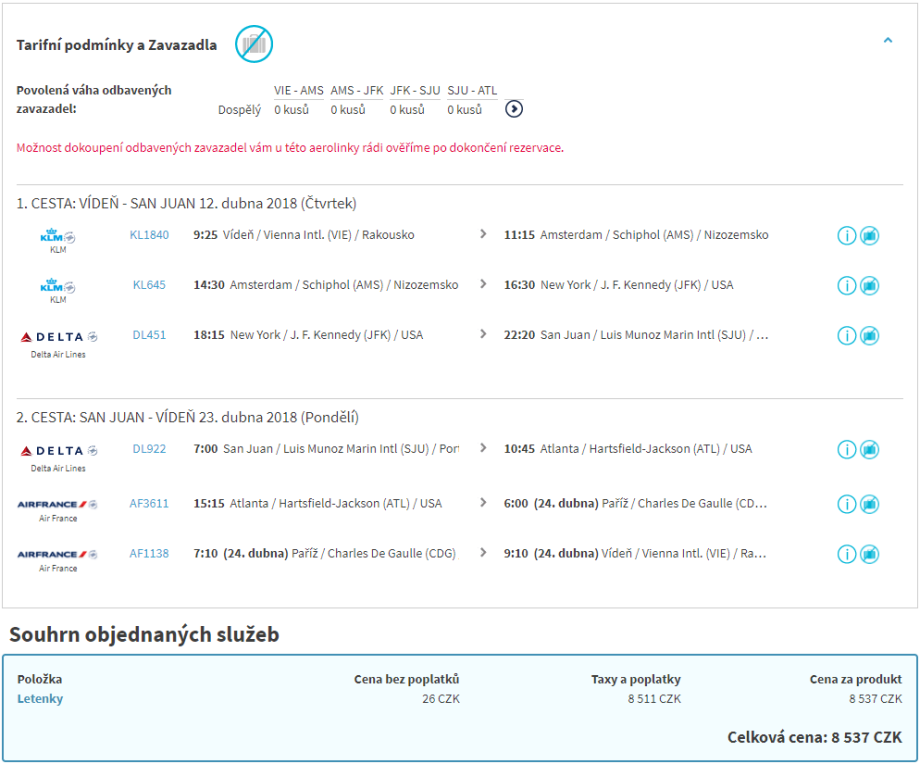Collapse the Tarifní podmínky a Zavazadla section
The height and width of the screenshot is (764, 920).
pos(887,41)
